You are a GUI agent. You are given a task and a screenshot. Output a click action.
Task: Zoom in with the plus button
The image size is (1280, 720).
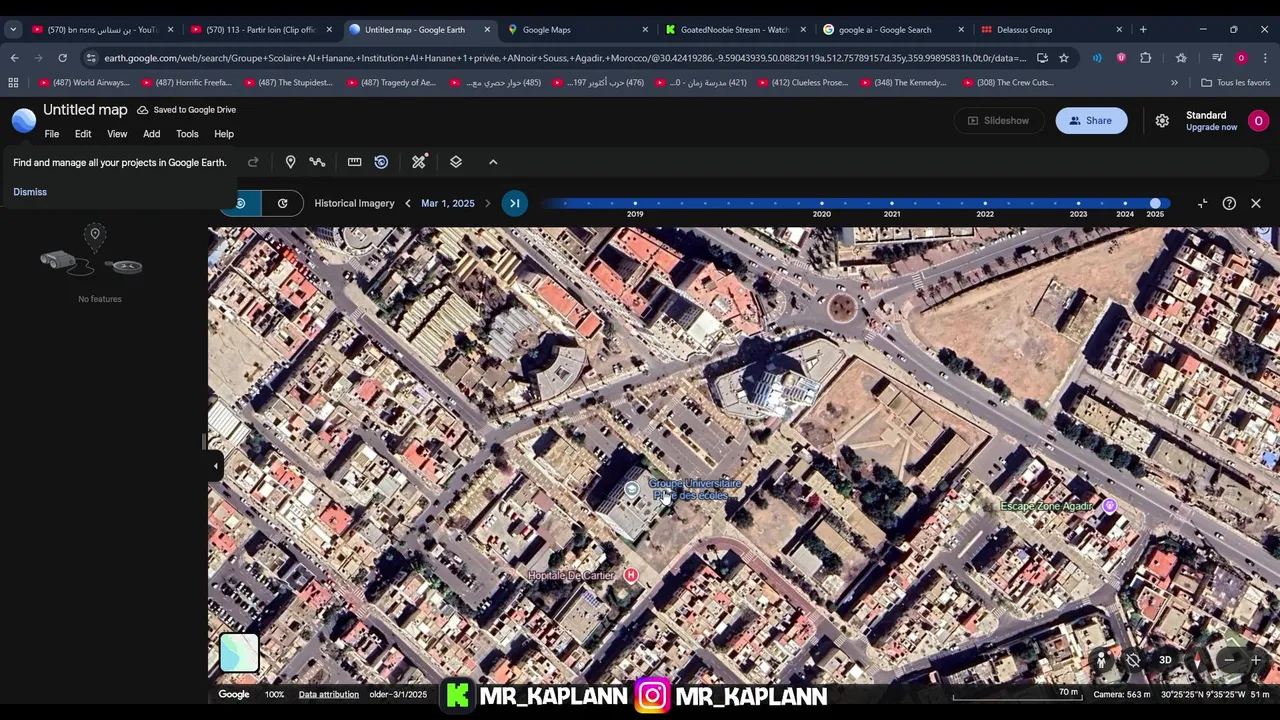click(1256, 660)
